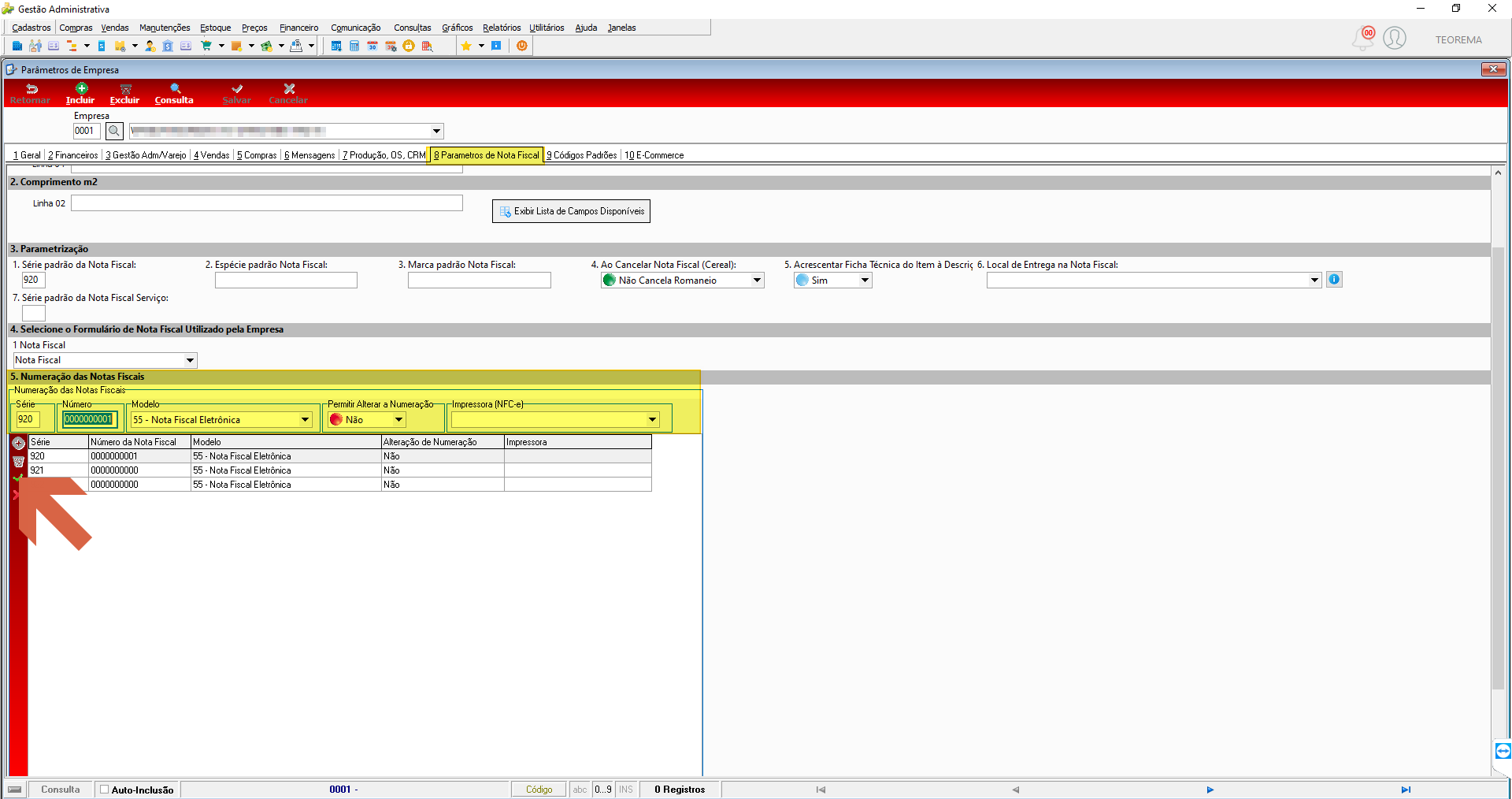Screen dimensions: 1512x799
Task: Click Exibir Lista de Campos Disponíveis button
Action: click(571, 211)
